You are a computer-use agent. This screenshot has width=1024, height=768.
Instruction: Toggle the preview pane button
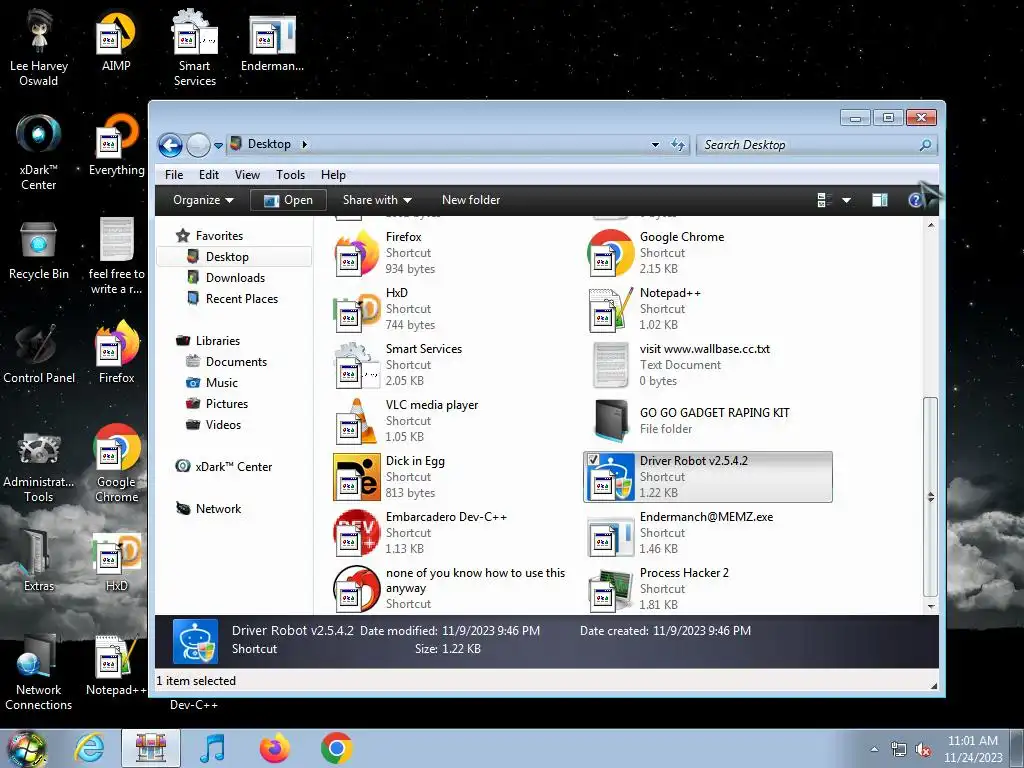point(880,200)
